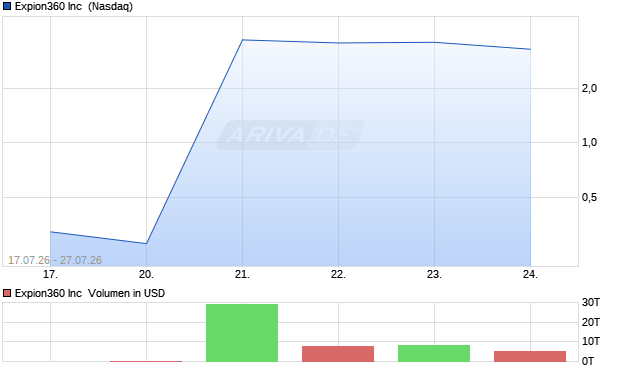Click the x-axis label 21.
The image size is (620, 371).
[242, 274]
